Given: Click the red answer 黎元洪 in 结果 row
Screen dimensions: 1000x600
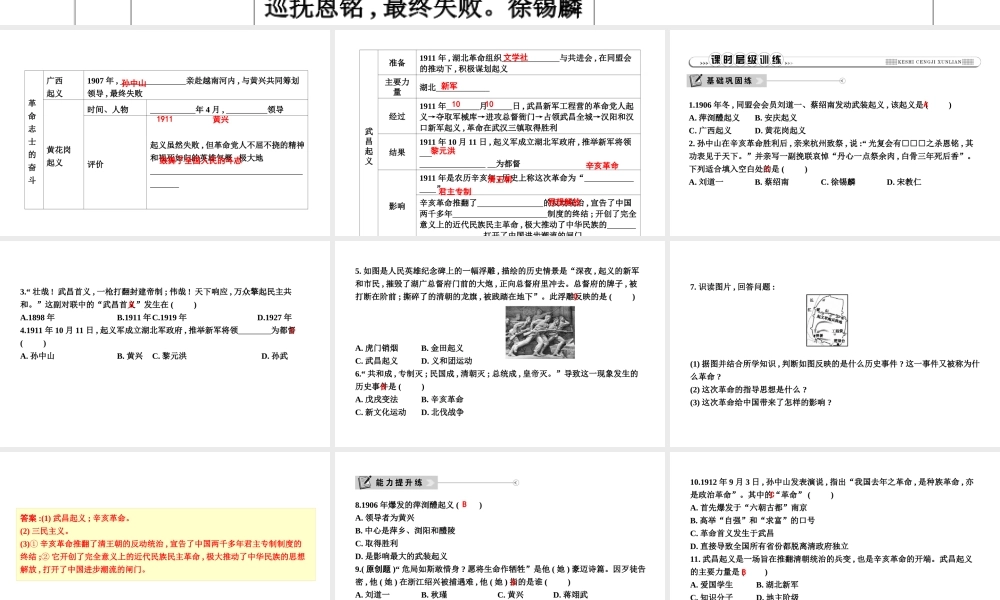Looking at the screenshot, I should (443, 151).
